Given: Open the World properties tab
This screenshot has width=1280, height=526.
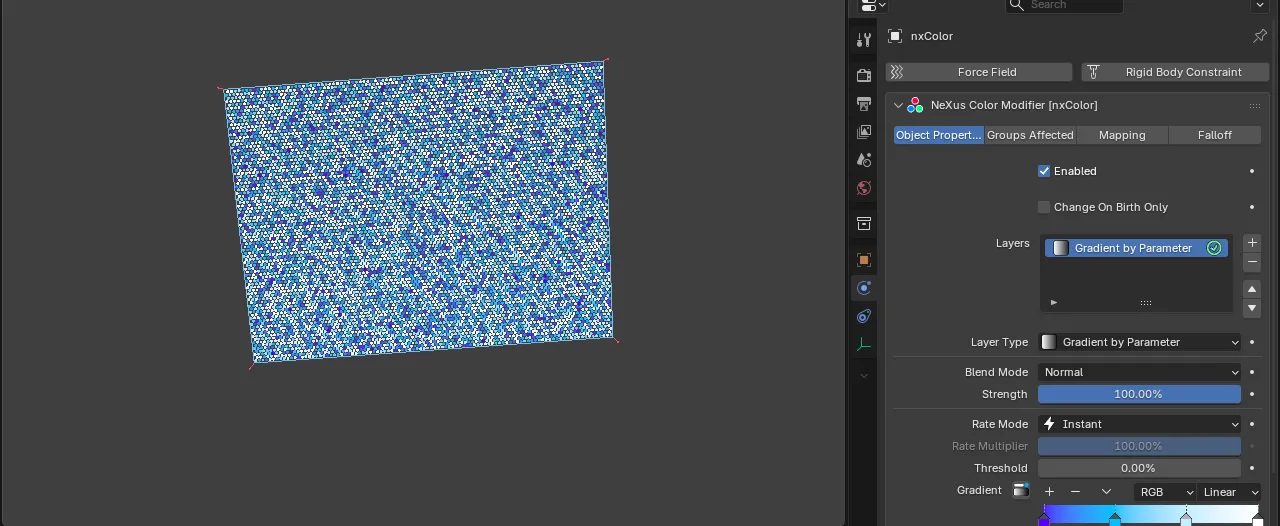Looking at the screenshot, I should 864,188.
